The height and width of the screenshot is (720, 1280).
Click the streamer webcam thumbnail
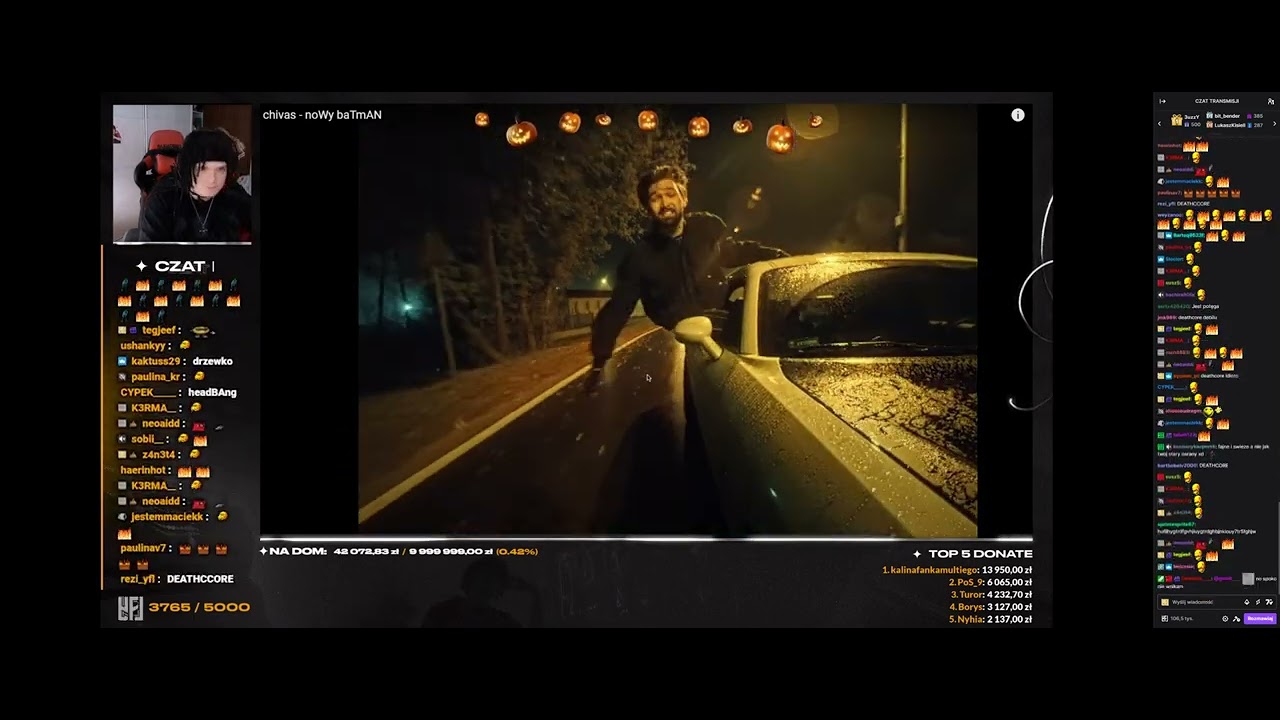click(182, 174)
